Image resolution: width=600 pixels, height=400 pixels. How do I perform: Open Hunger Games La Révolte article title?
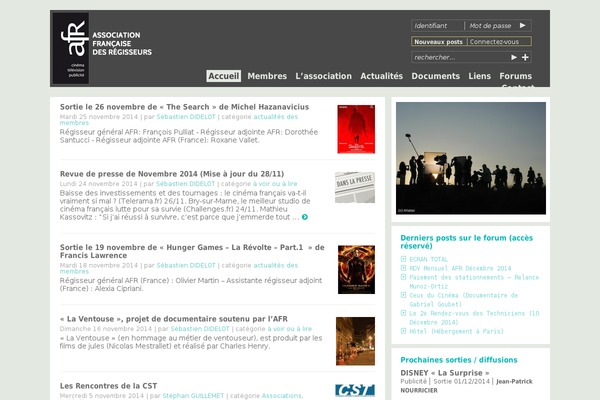192,251
